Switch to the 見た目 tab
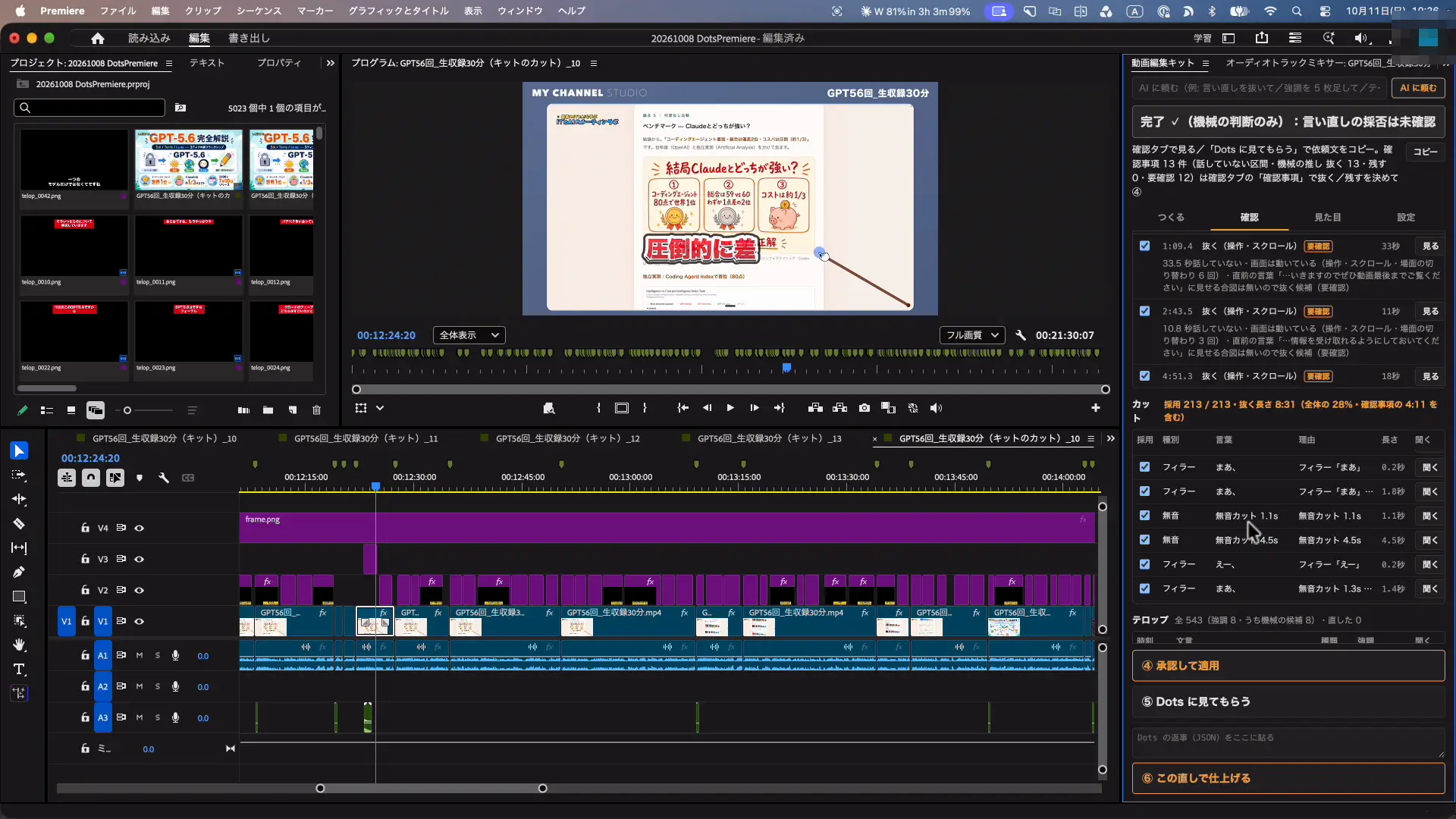 [1328, 218]
